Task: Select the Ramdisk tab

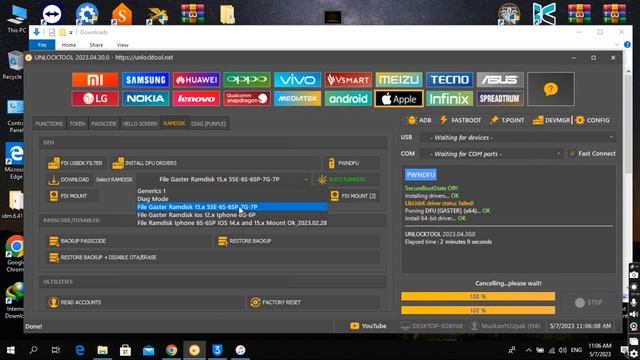Action: 174,124
